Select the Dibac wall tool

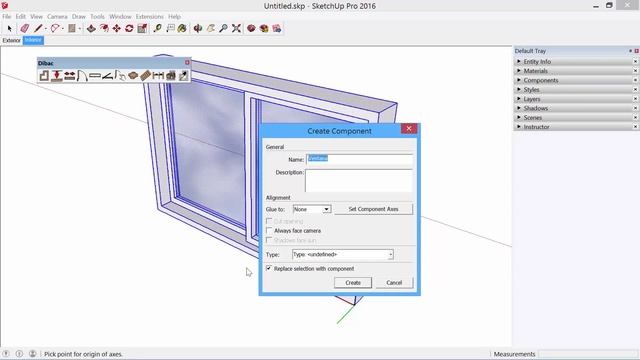44,76
